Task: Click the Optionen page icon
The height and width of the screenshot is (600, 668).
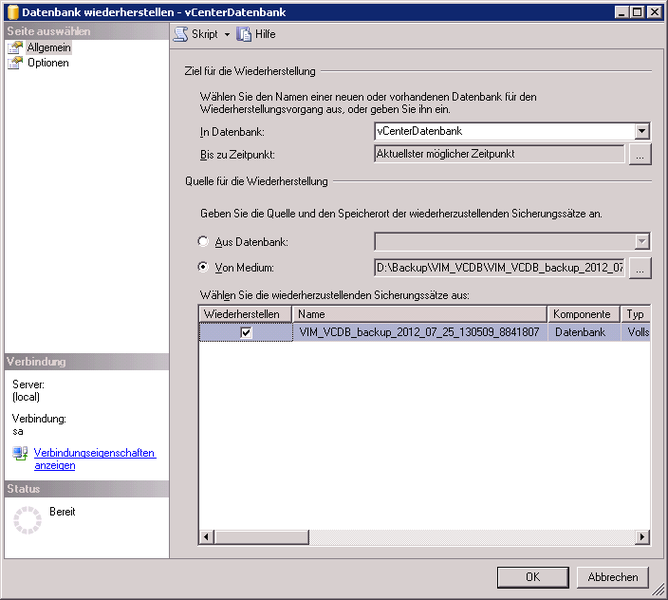Action: tap(15, 63)
